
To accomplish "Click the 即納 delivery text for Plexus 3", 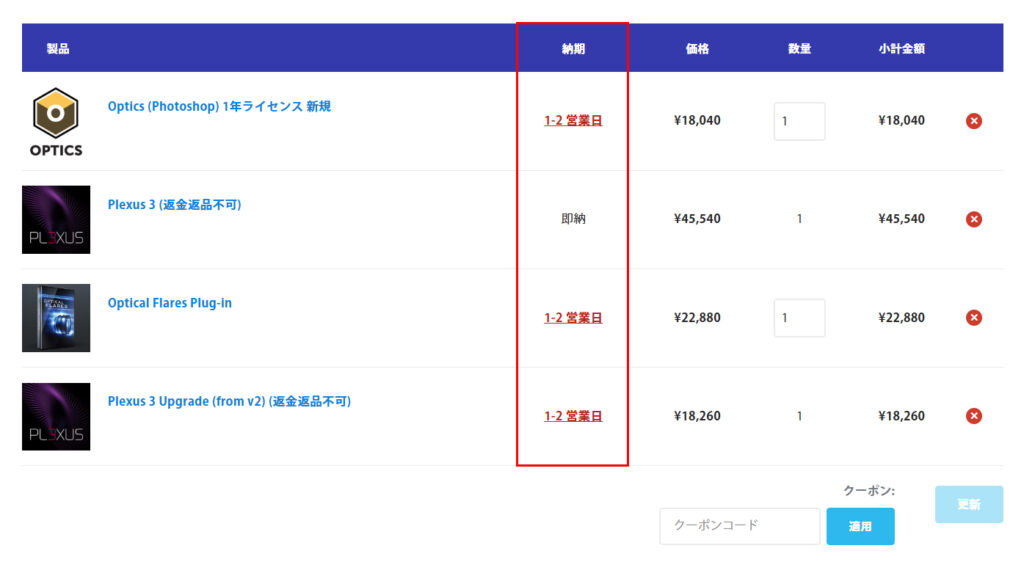I will point(573,219).
